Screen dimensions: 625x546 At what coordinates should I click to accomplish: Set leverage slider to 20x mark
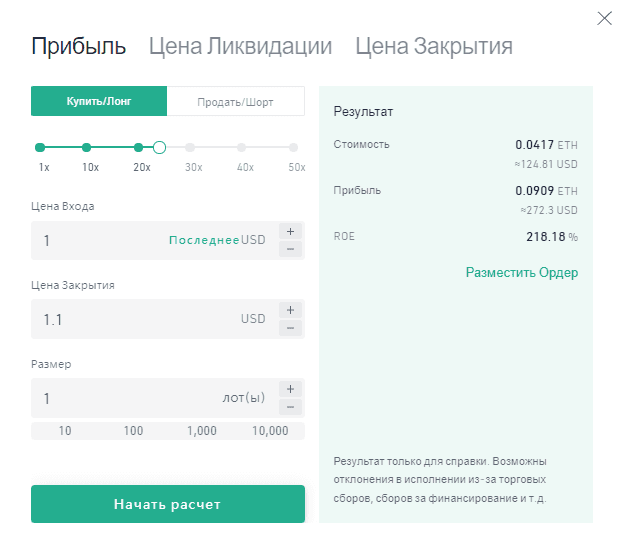click(138, 147)
